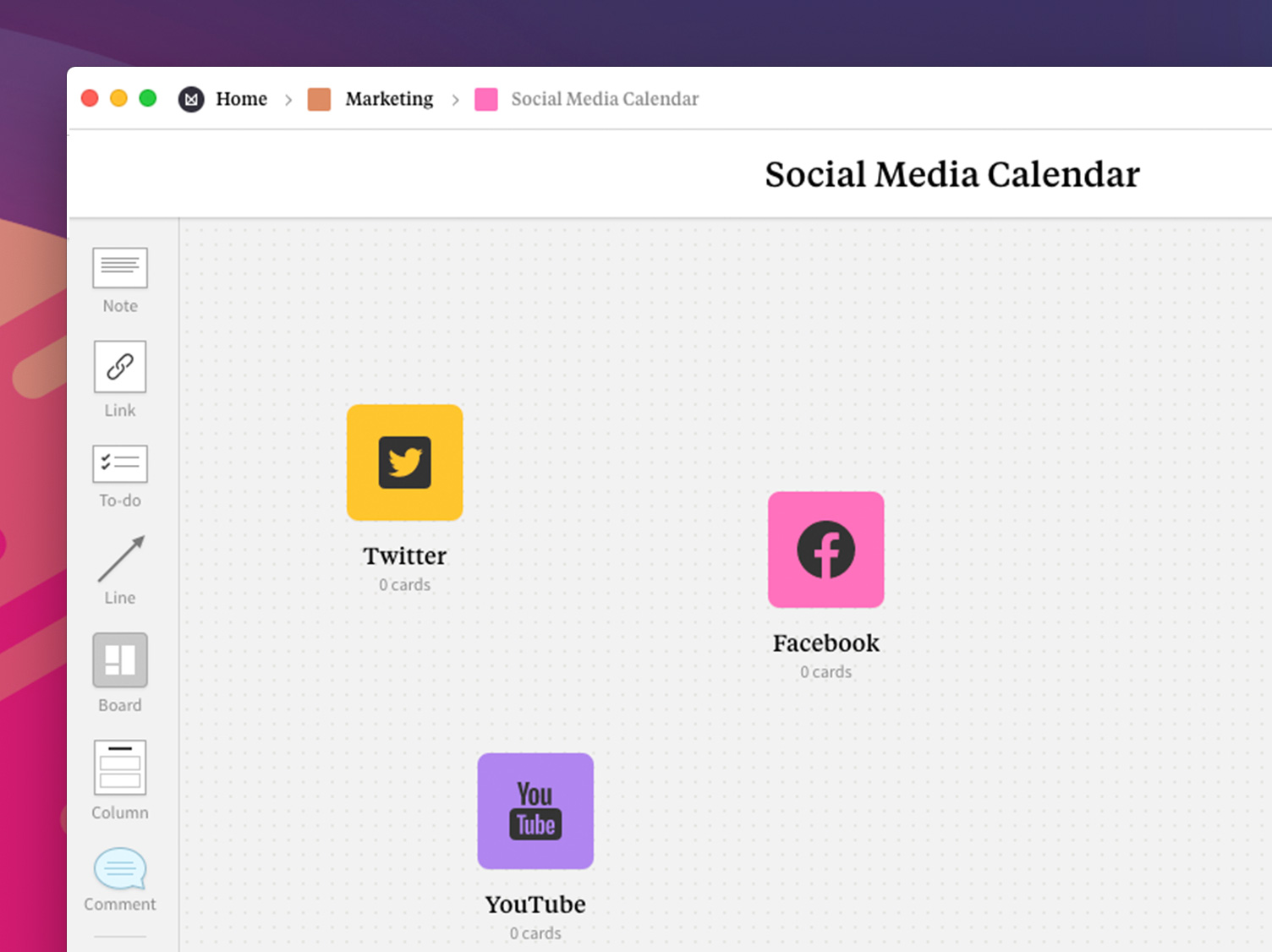Click the Twitter board label
Screen dimensions: 1272x952
[x=405, y=555]
